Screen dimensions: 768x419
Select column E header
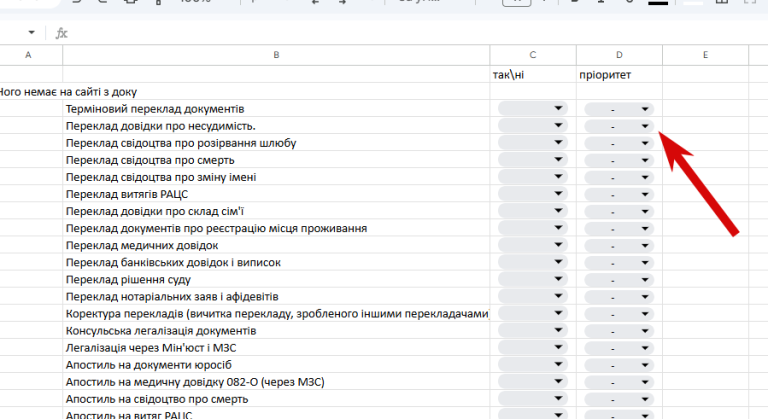tap(705, 55)
